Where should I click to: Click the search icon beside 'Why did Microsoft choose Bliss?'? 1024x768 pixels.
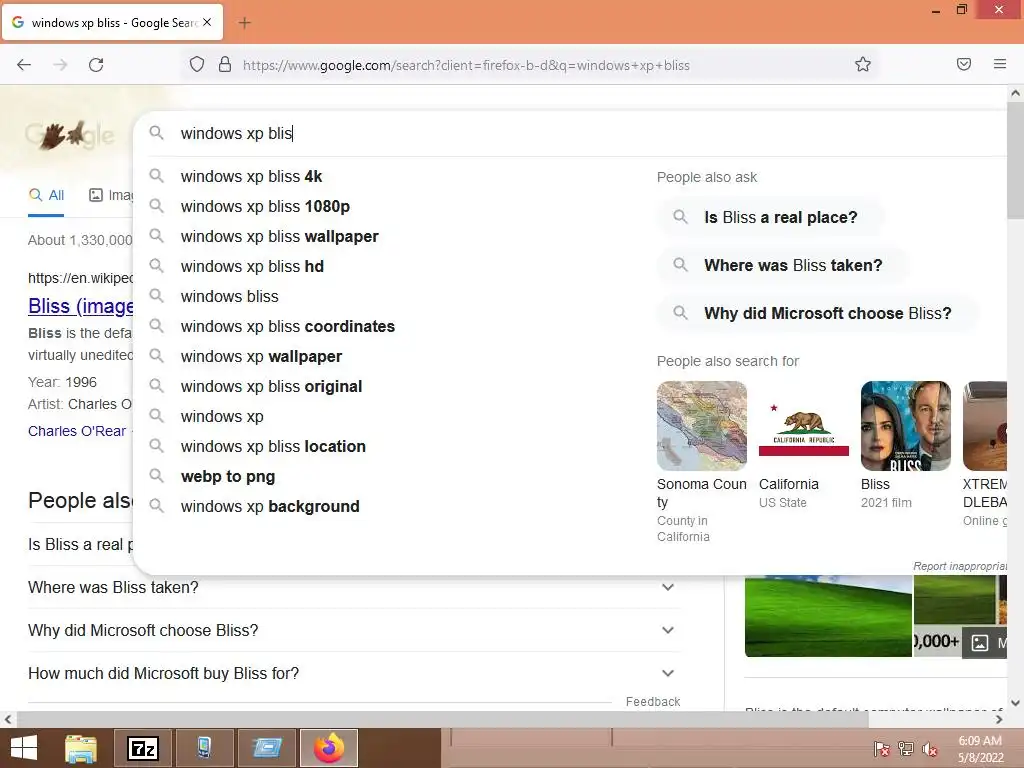pyautogui.click(x=680, y=313)
